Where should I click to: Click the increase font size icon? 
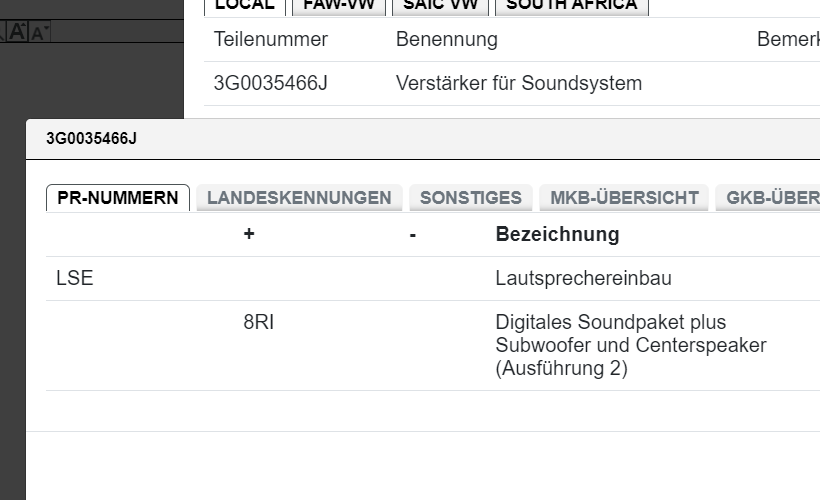[18, 32]
